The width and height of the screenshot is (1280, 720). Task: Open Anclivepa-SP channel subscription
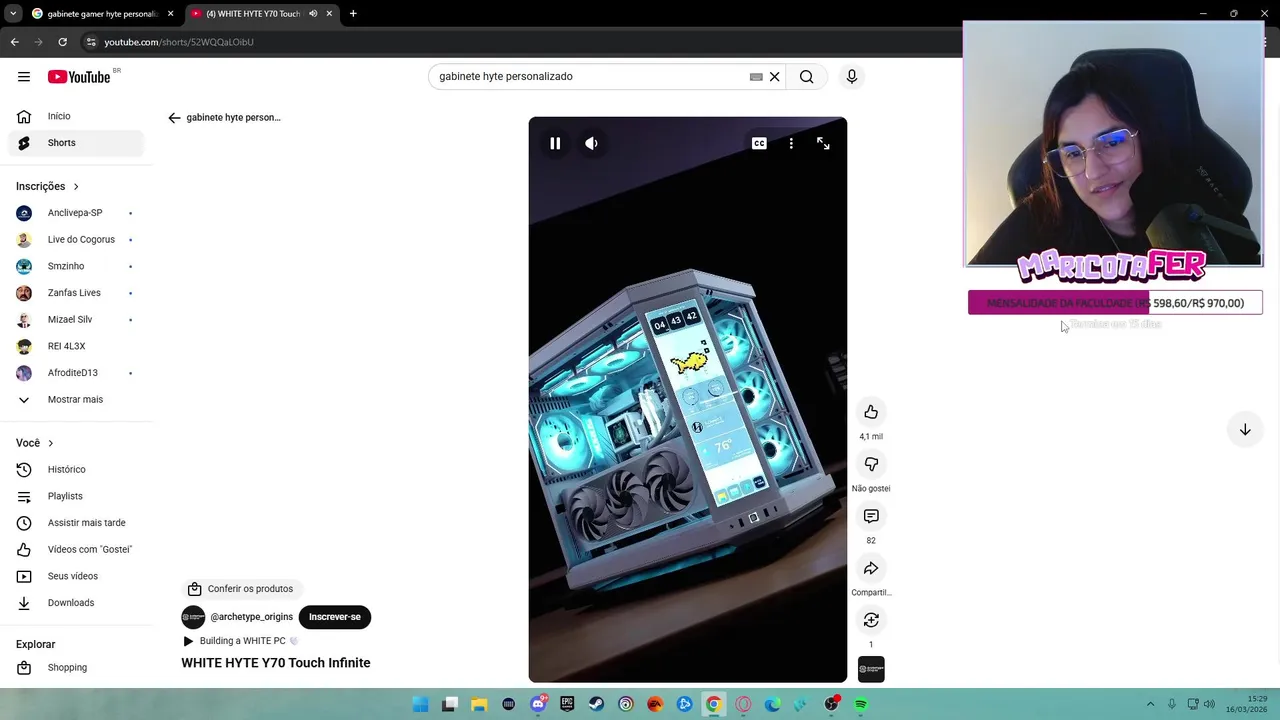coord(76,213)
